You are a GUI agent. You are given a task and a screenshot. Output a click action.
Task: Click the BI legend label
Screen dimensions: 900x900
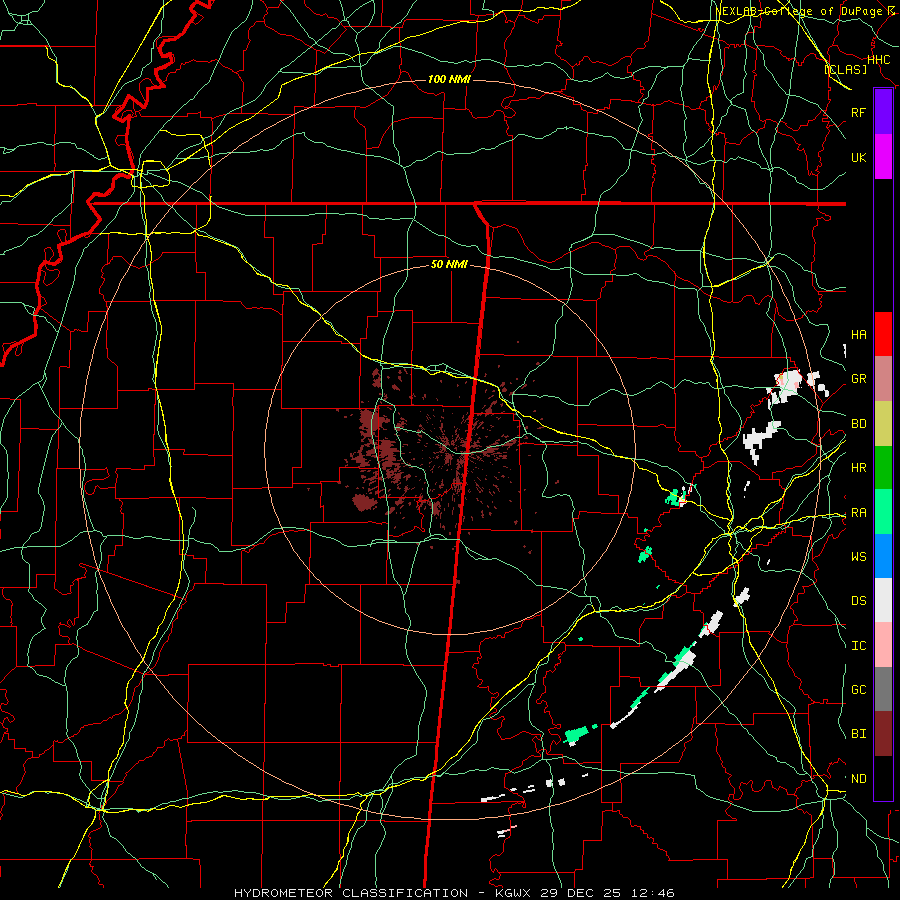858,734
